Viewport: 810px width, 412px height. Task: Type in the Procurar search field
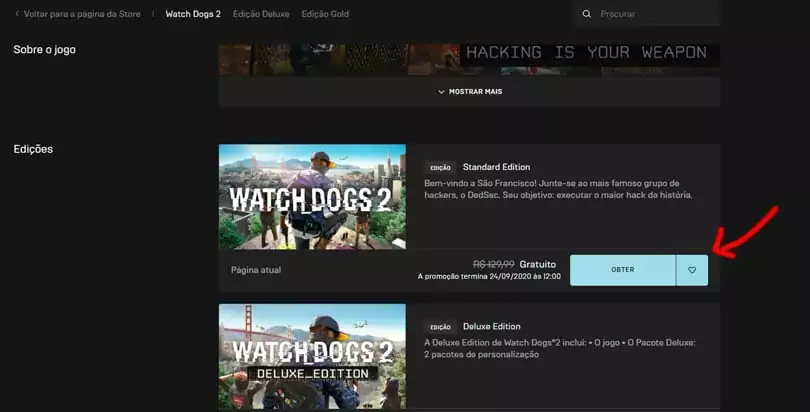[x=655, y=14]
